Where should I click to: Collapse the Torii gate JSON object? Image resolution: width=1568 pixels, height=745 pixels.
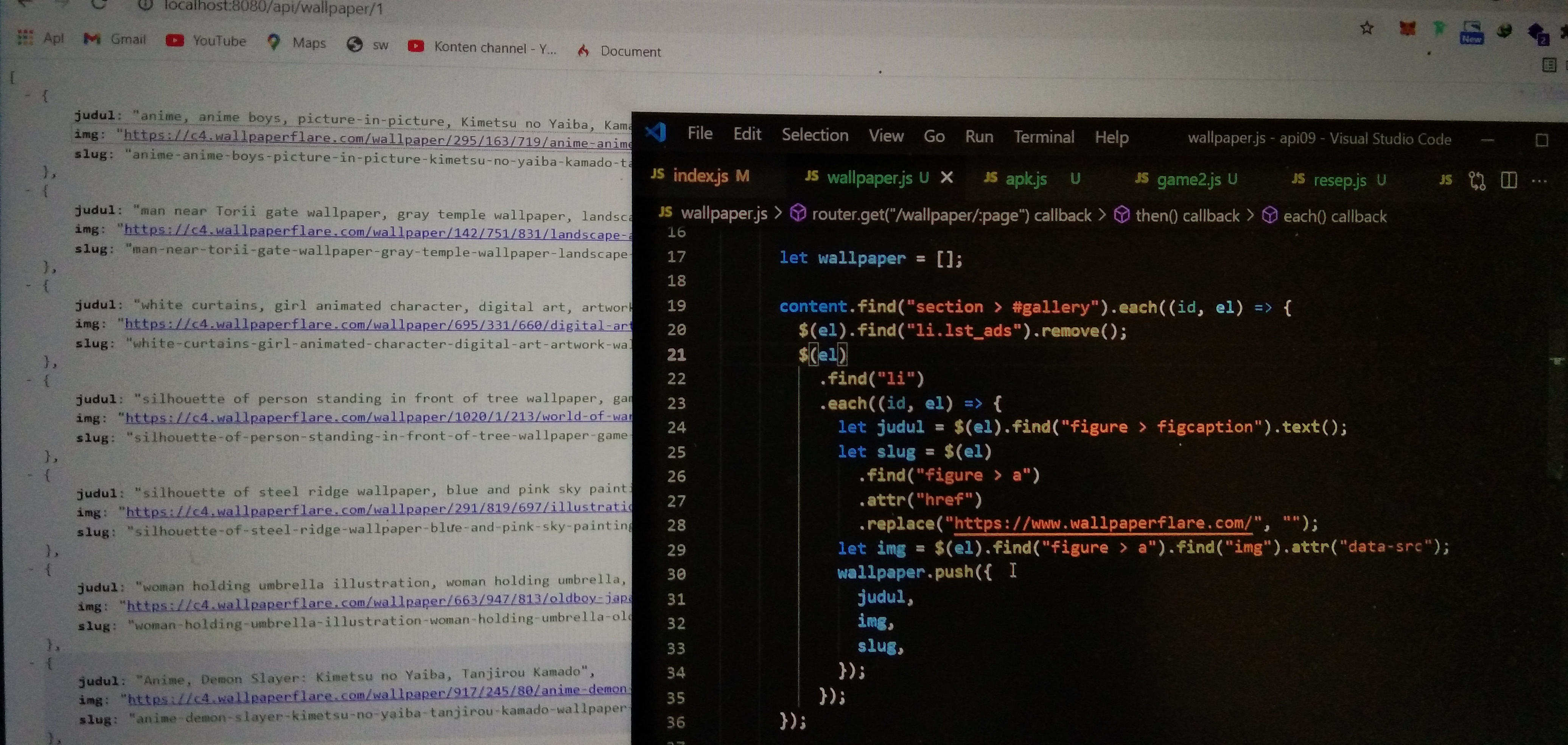pos(28,190)
